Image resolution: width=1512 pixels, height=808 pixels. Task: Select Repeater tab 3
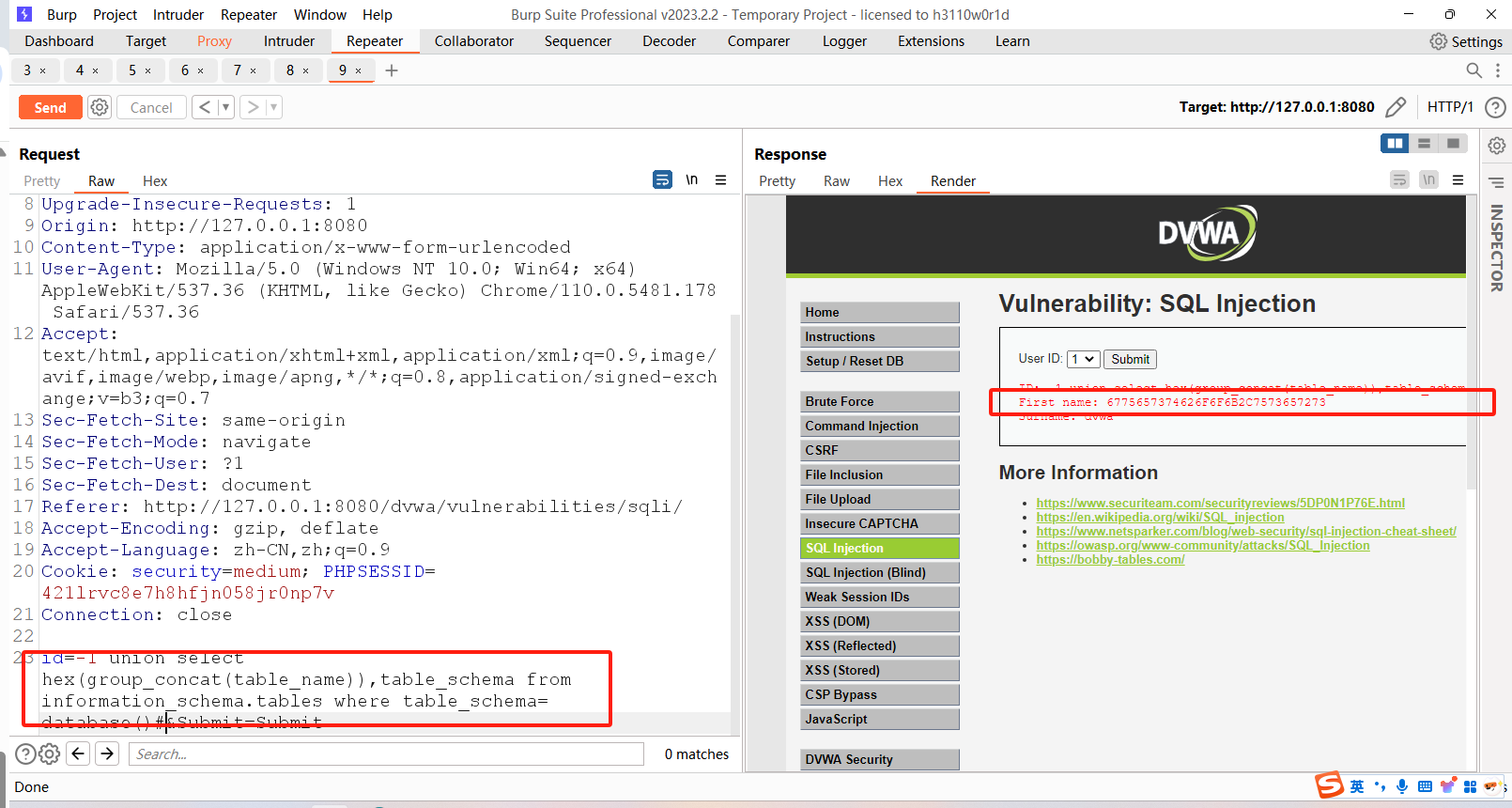point(27,70)
